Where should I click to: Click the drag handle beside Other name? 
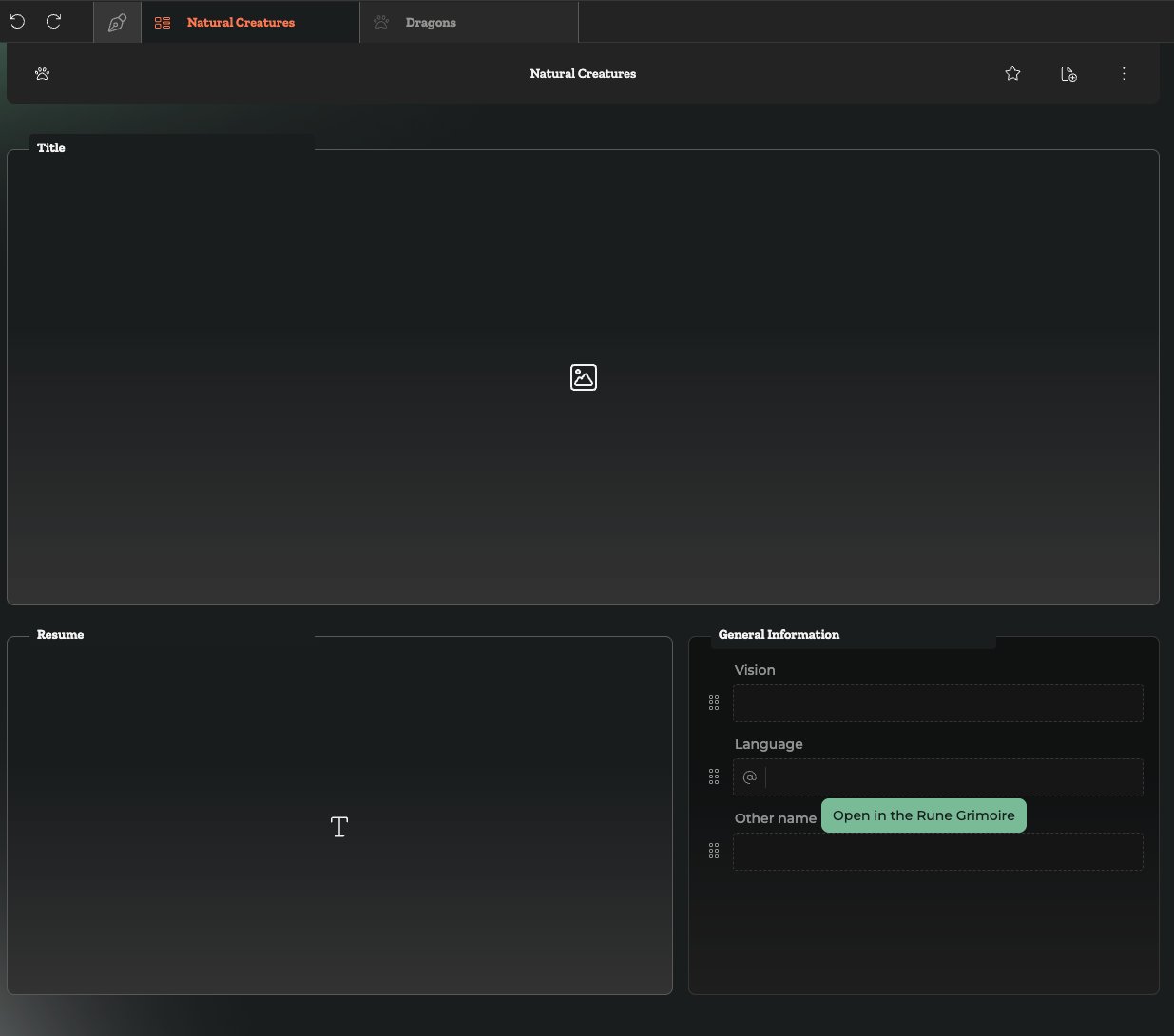(x=714, y=851)
